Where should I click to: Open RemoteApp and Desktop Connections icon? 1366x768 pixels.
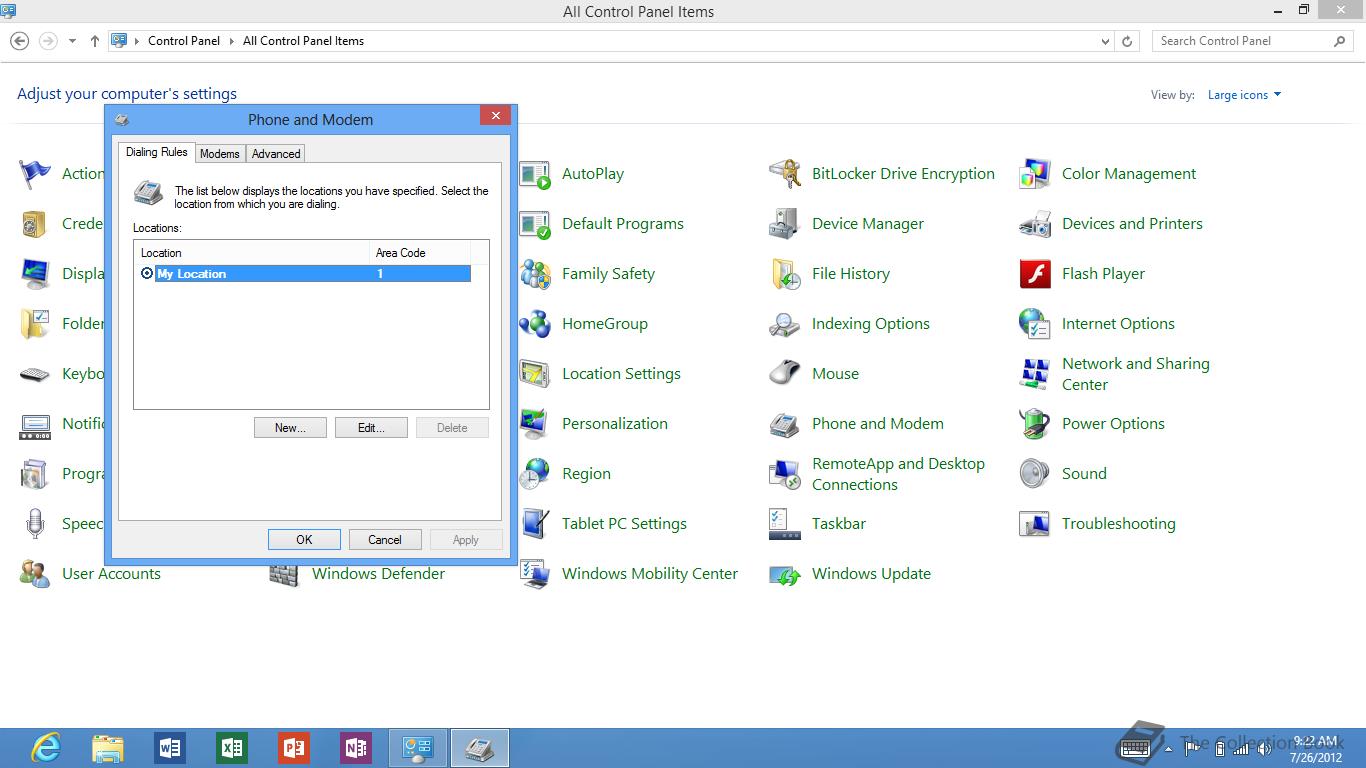click(786, 474)
